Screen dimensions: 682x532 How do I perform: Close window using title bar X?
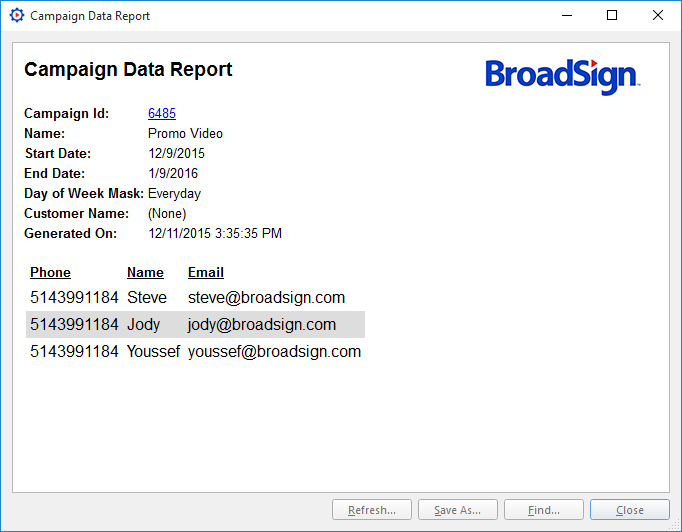click(x=657, y=16)
